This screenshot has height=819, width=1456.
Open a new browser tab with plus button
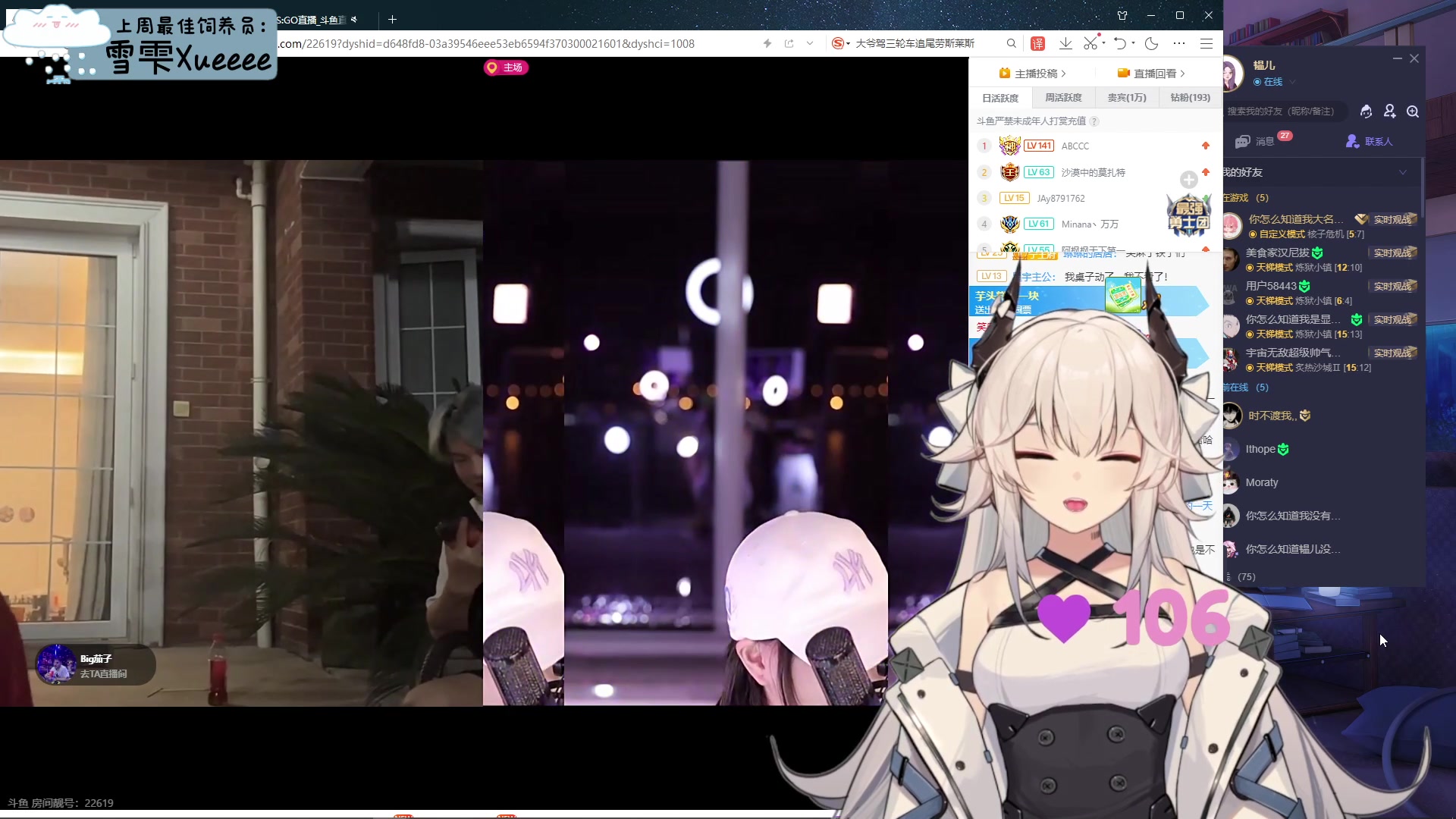tap(392, 19)
